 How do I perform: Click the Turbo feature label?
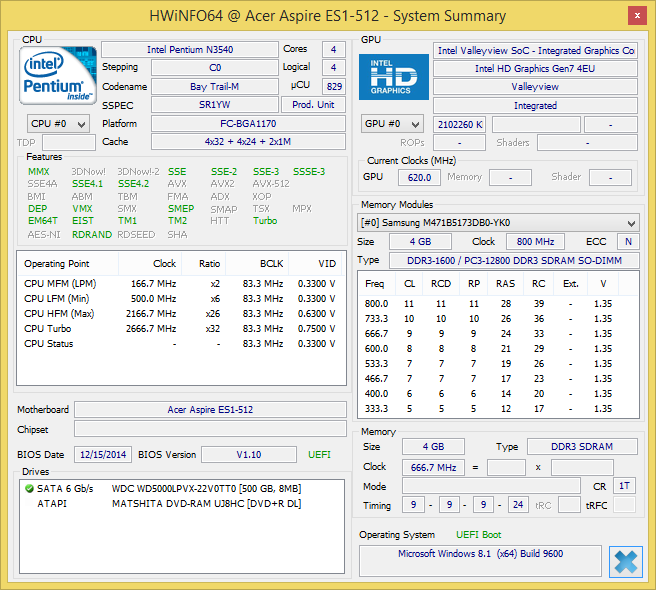(264, 221)
